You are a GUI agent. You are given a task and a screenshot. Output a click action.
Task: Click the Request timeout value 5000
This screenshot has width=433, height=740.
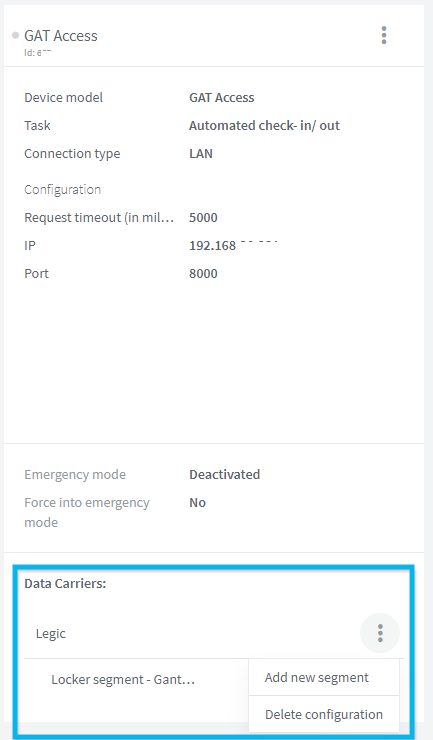tap(204, 218)
